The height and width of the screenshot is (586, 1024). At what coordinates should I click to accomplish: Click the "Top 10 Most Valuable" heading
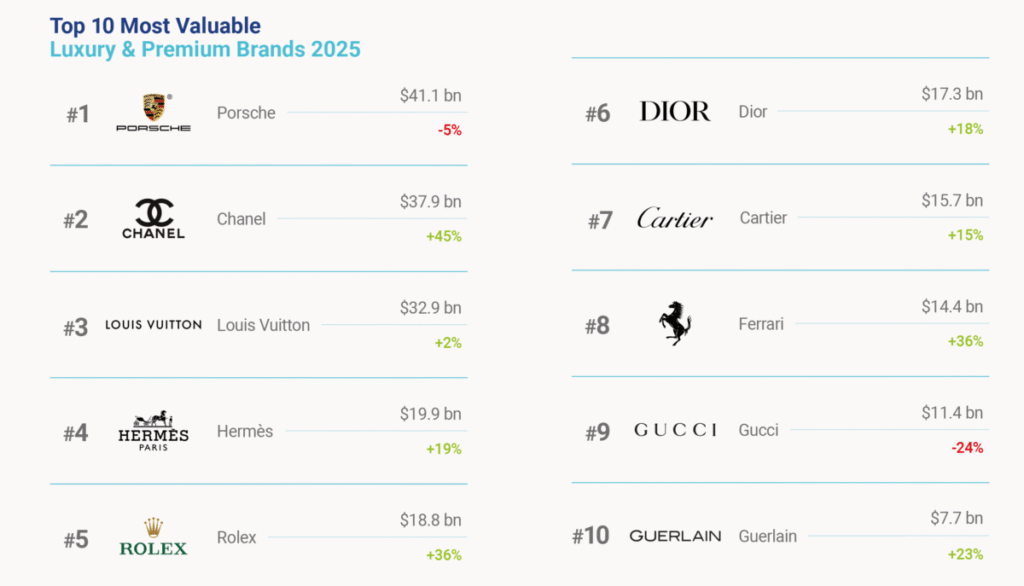tap(155, 26)
